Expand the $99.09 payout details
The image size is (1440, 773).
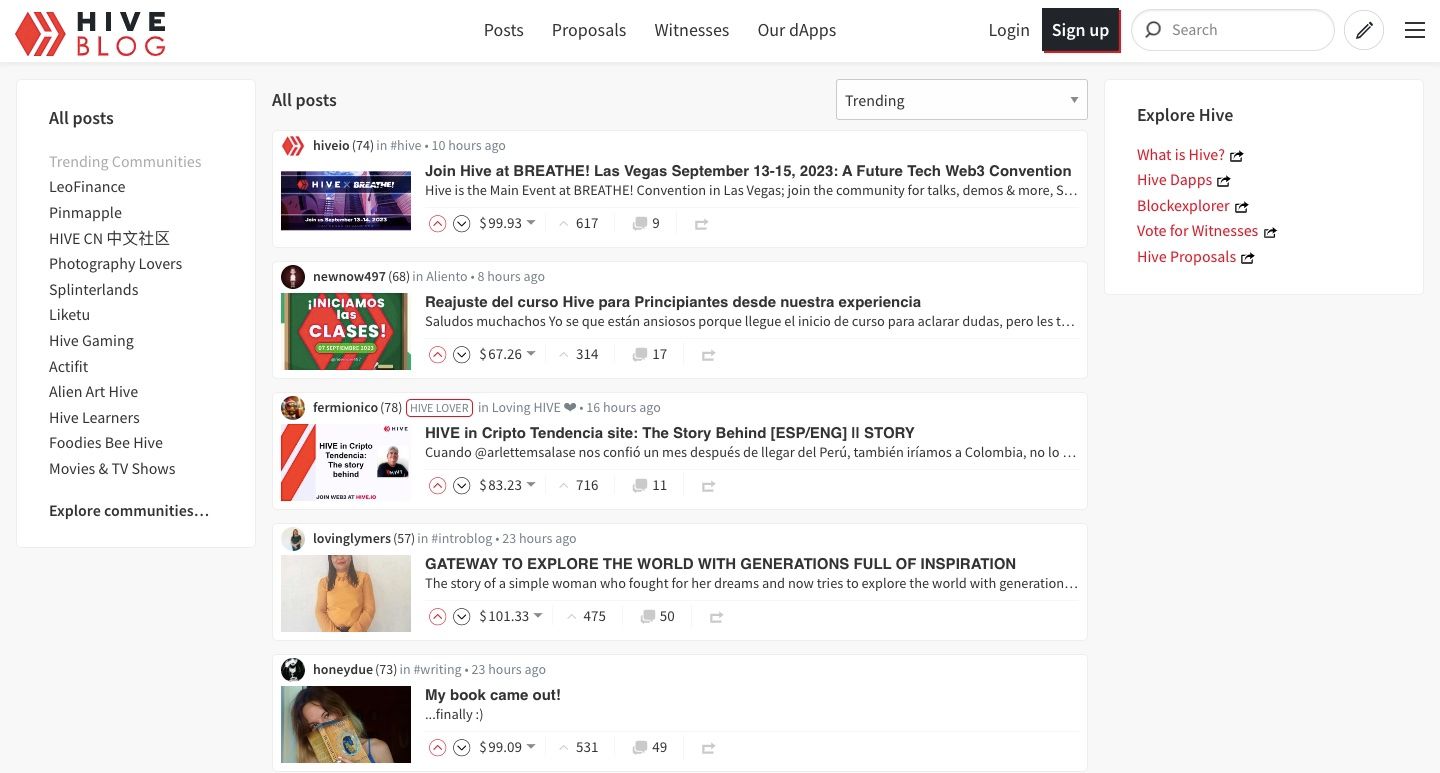(x=507, y=747)
